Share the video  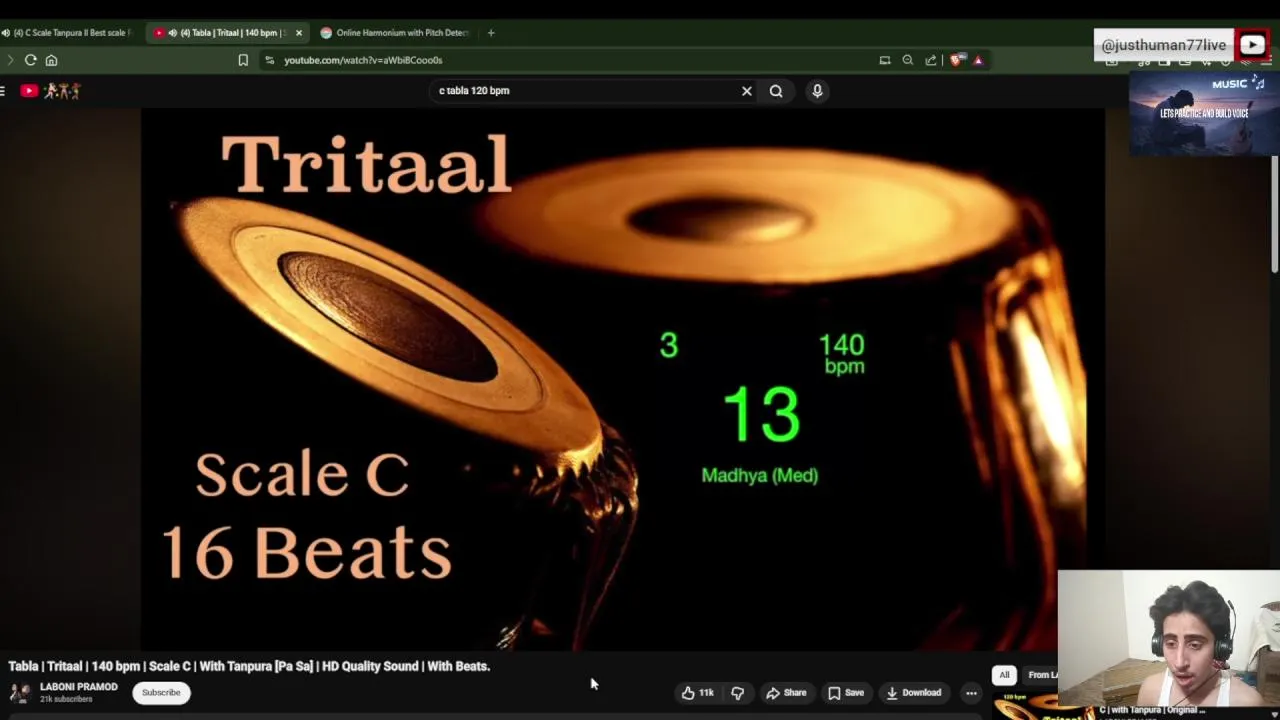[786, 692]
